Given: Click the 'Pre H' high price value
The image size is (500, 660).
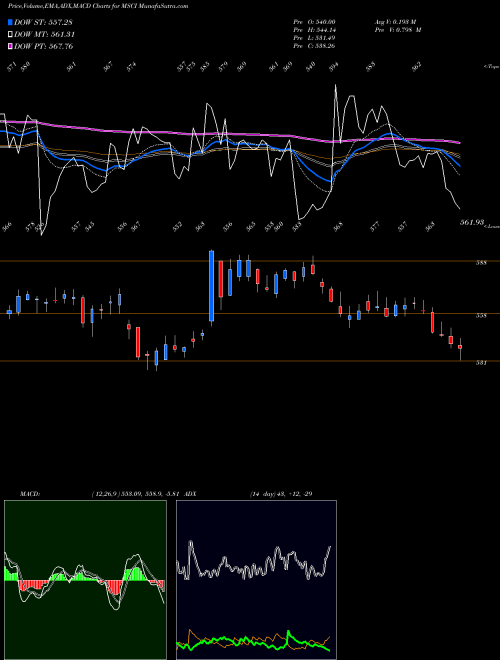Looking at the screenshot, I should pos(324,30).
